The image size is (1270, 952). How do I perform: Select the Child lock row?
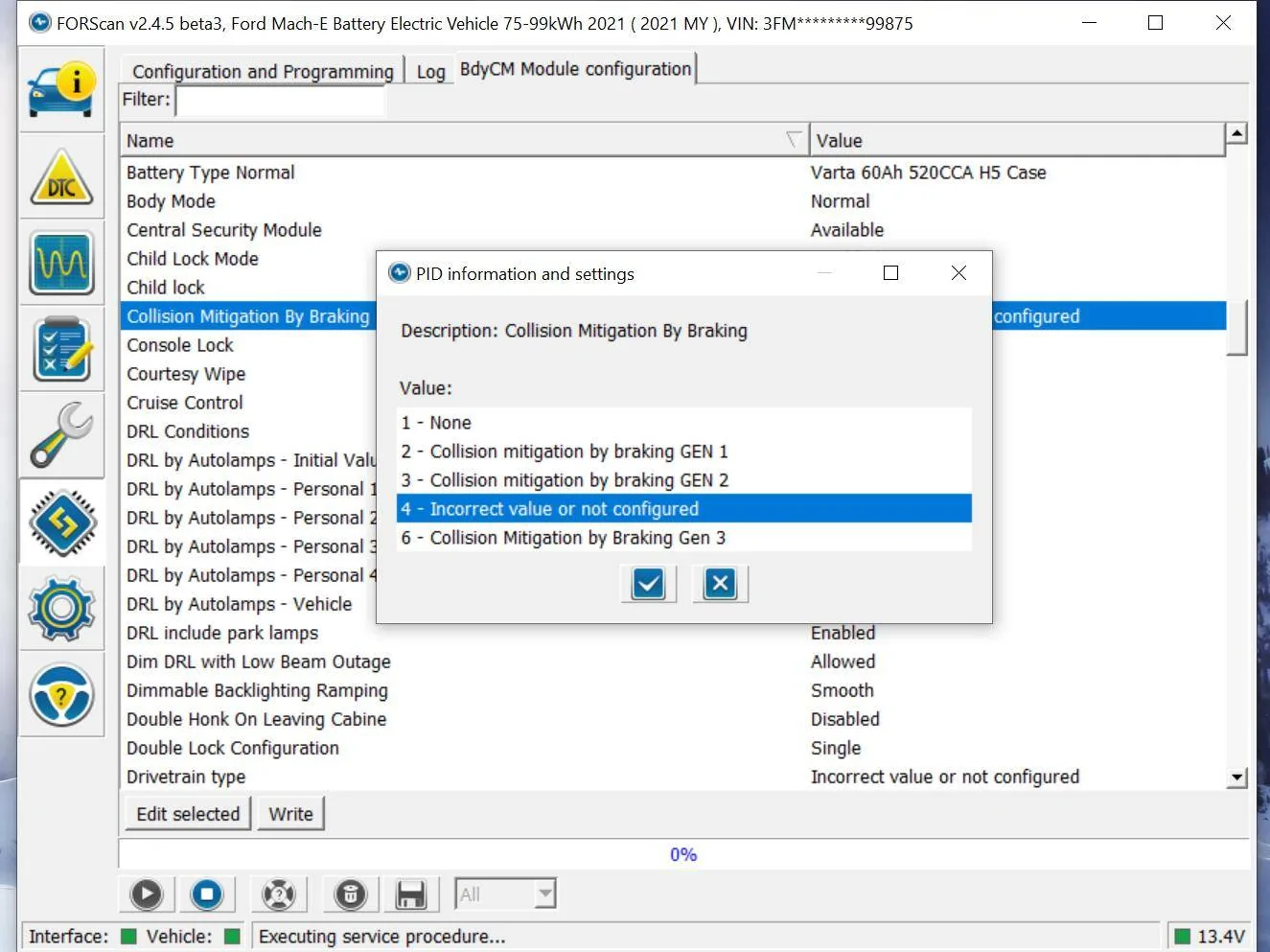[x=248, y=288]
